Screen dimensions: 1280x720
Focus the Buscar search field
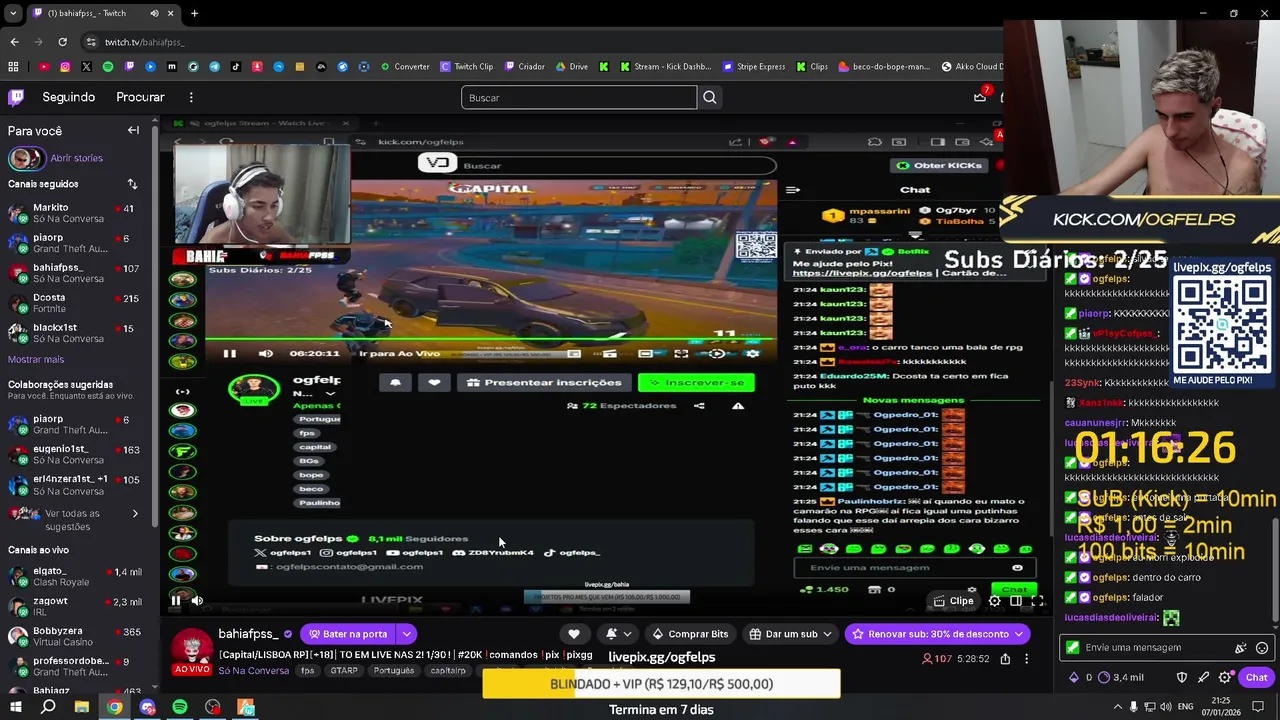point(579,97)
